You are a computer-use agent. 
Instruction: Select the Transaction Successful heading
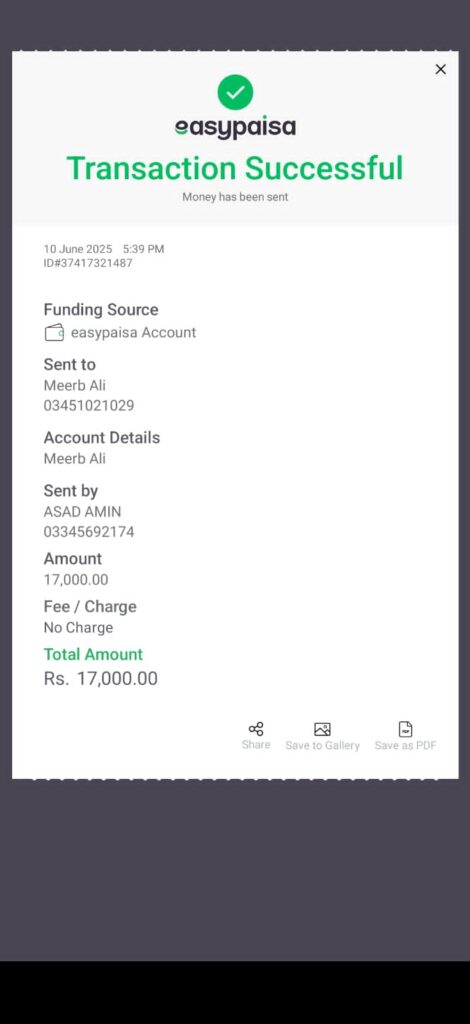(235, 168)
